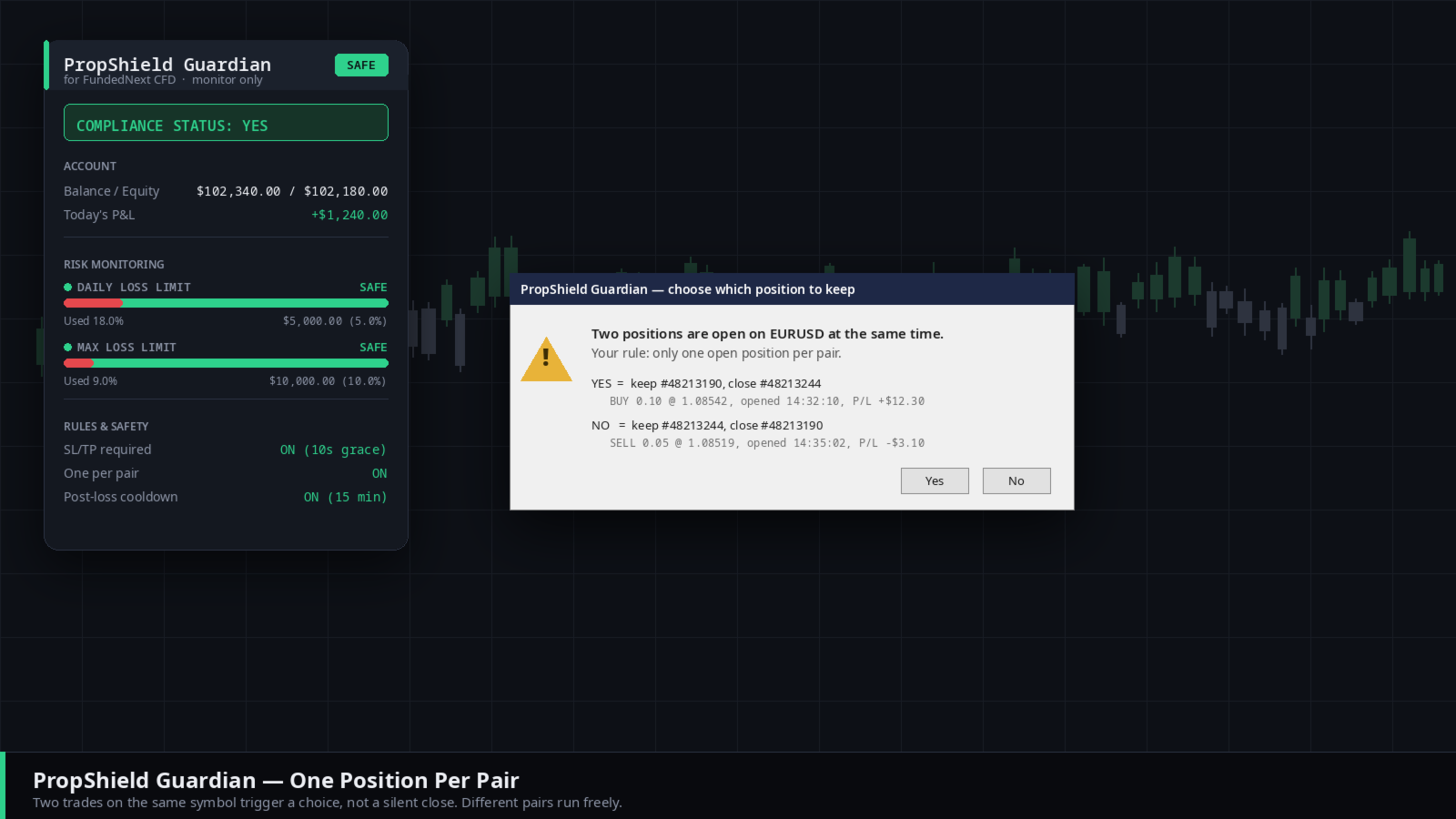Screen dimensions: 1456x819
Task: Click the 'for FundedNext CFD · monitor only' subtitle
Action: click(163, 80)
